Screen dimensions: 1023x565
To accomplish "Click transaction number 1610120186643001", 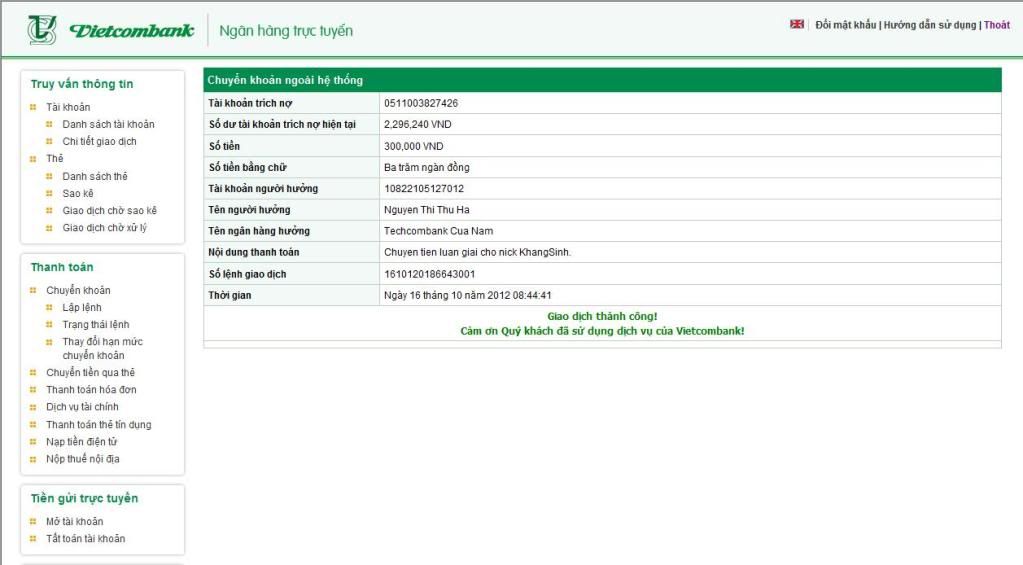I will point(429,274).
